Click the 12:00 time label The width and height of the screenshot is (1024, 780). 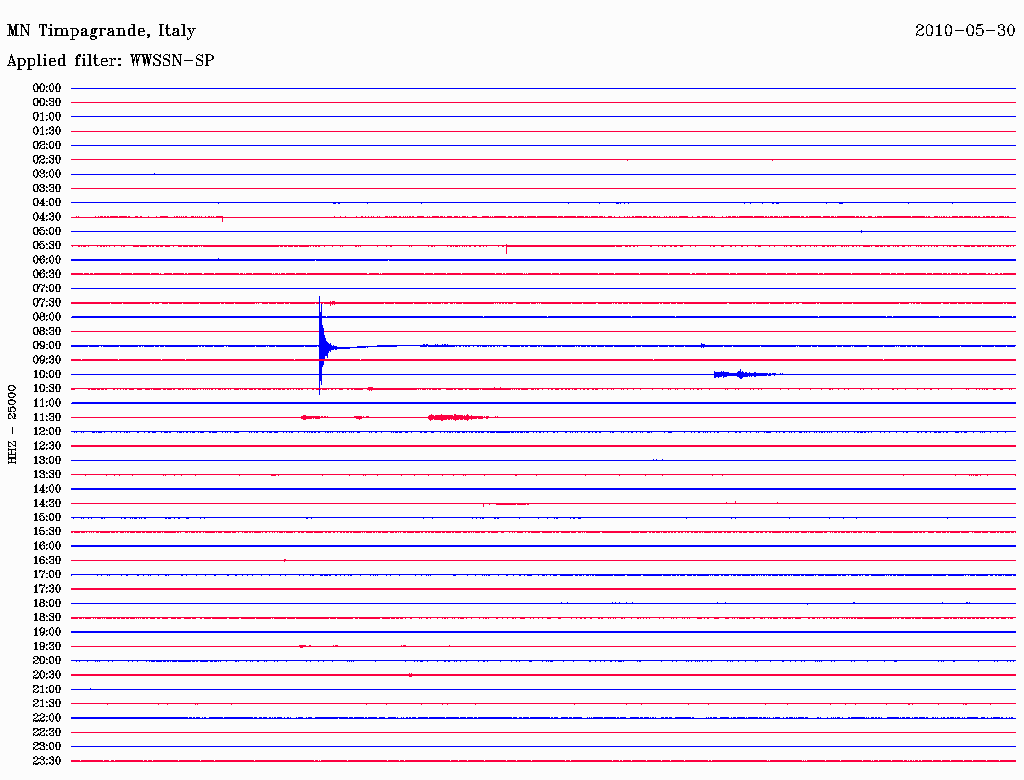pos(47,432)
